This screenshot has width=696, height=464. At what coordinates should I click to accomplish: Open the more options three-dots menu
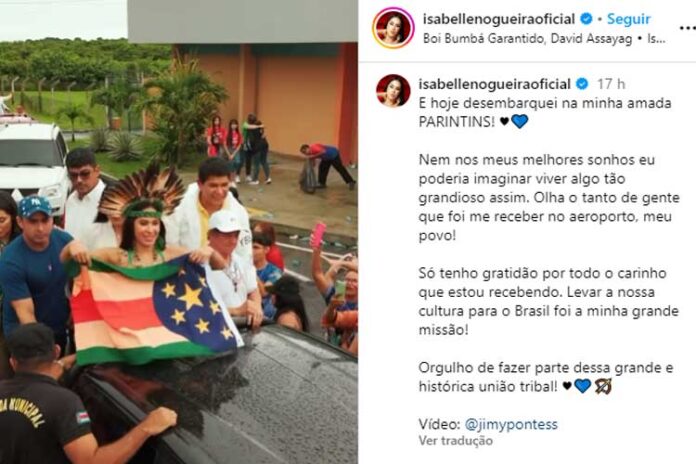pyautogui.click(x=687, y=28)
